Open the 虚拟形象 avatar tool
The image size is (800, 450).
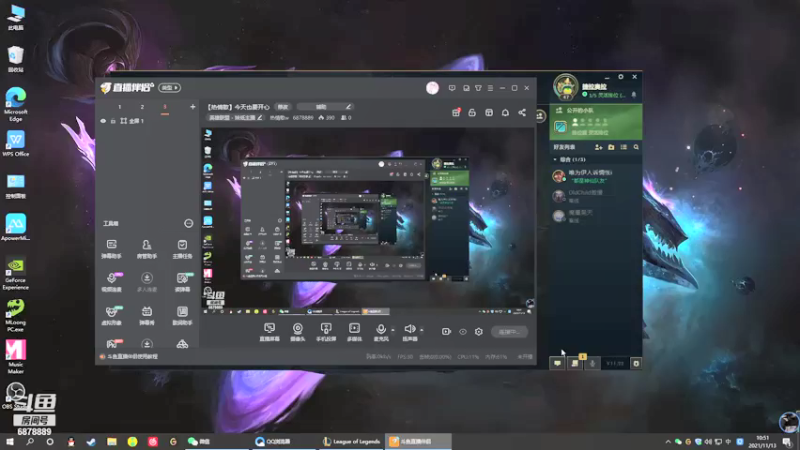111,315
